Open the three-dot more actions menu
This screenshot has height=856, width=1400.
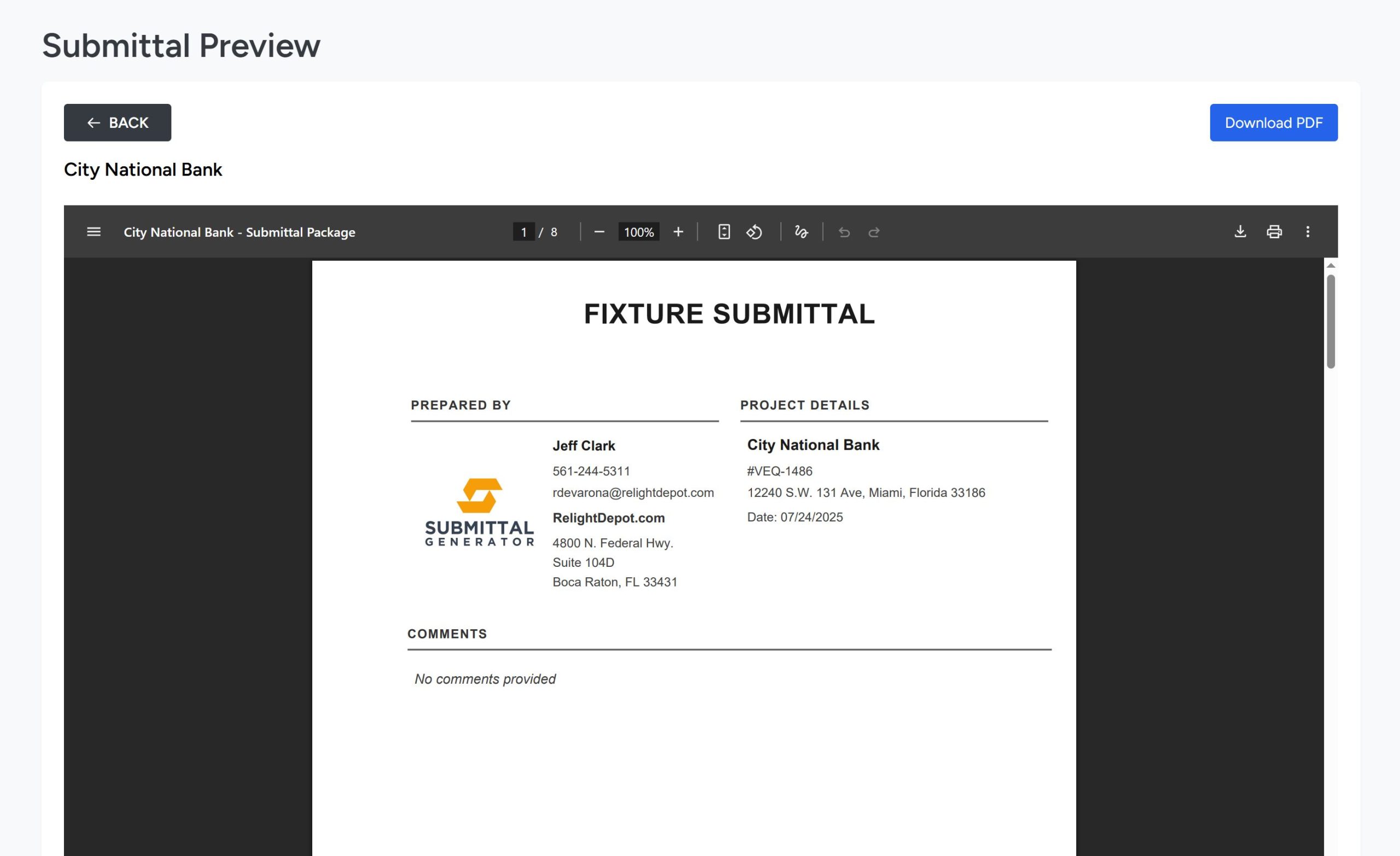[x=1308, y=232]
